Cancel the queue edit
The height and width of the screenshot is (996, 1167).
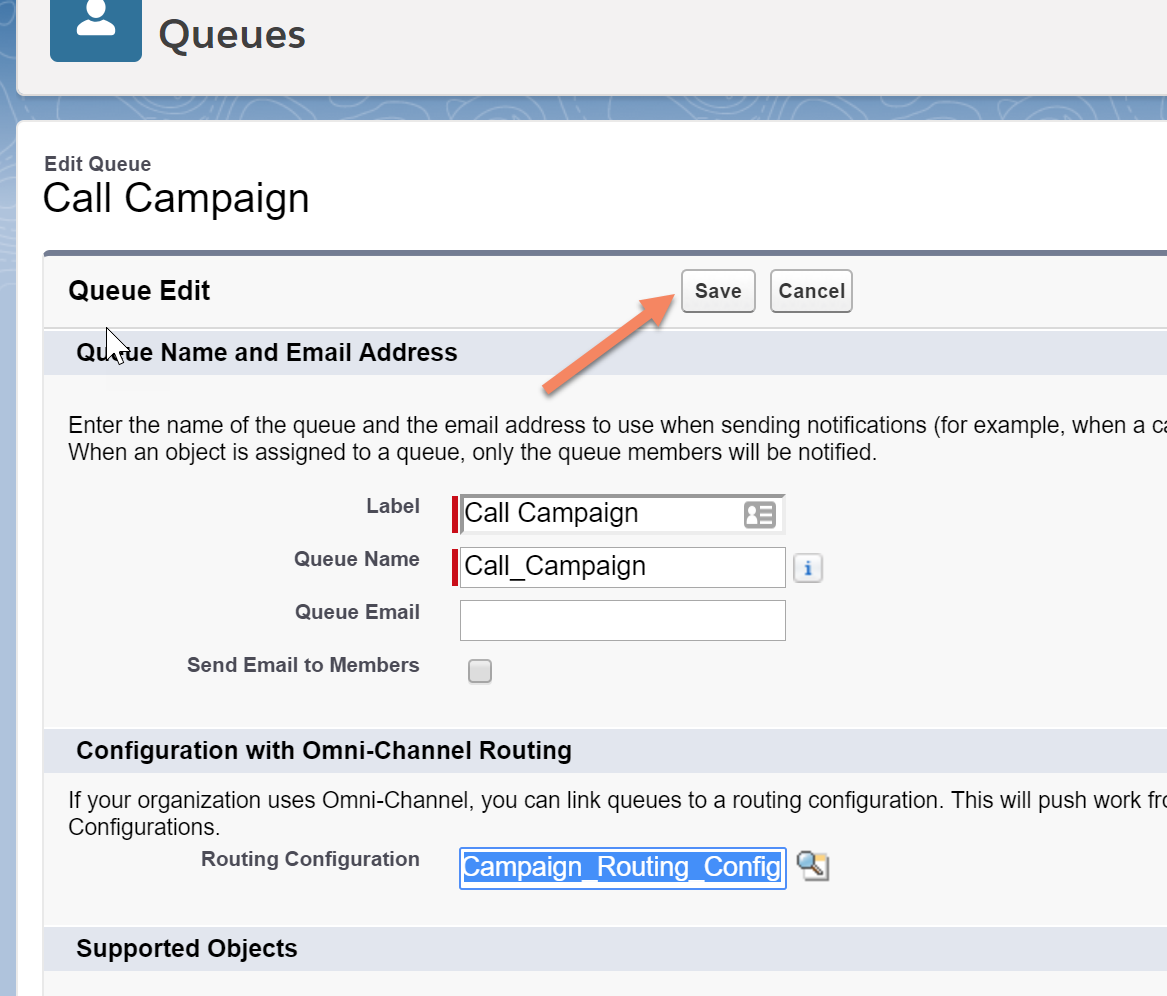pos(811,291)
